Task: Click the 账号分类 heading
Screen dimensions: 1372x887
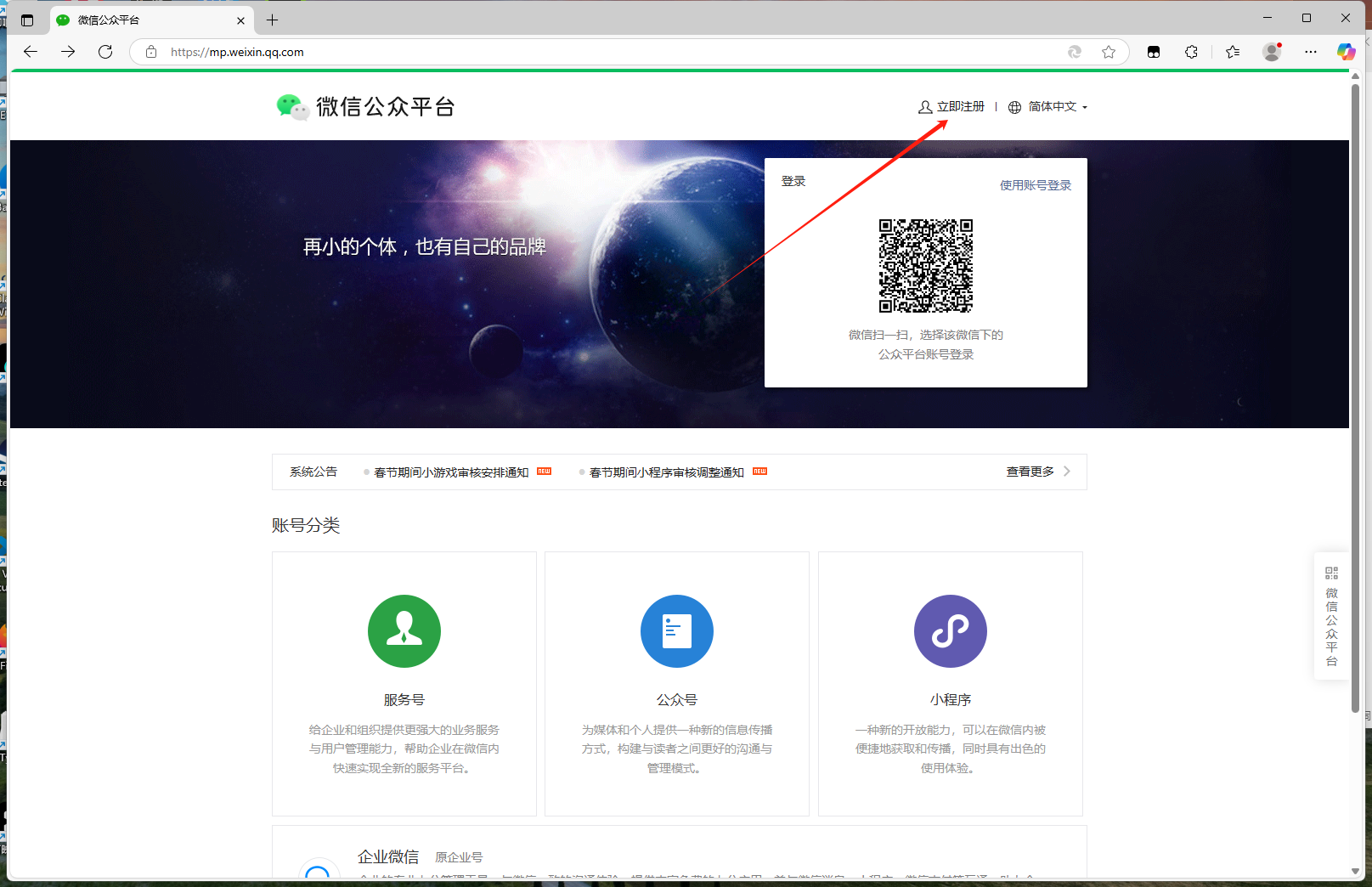Action: click(306, 525)
